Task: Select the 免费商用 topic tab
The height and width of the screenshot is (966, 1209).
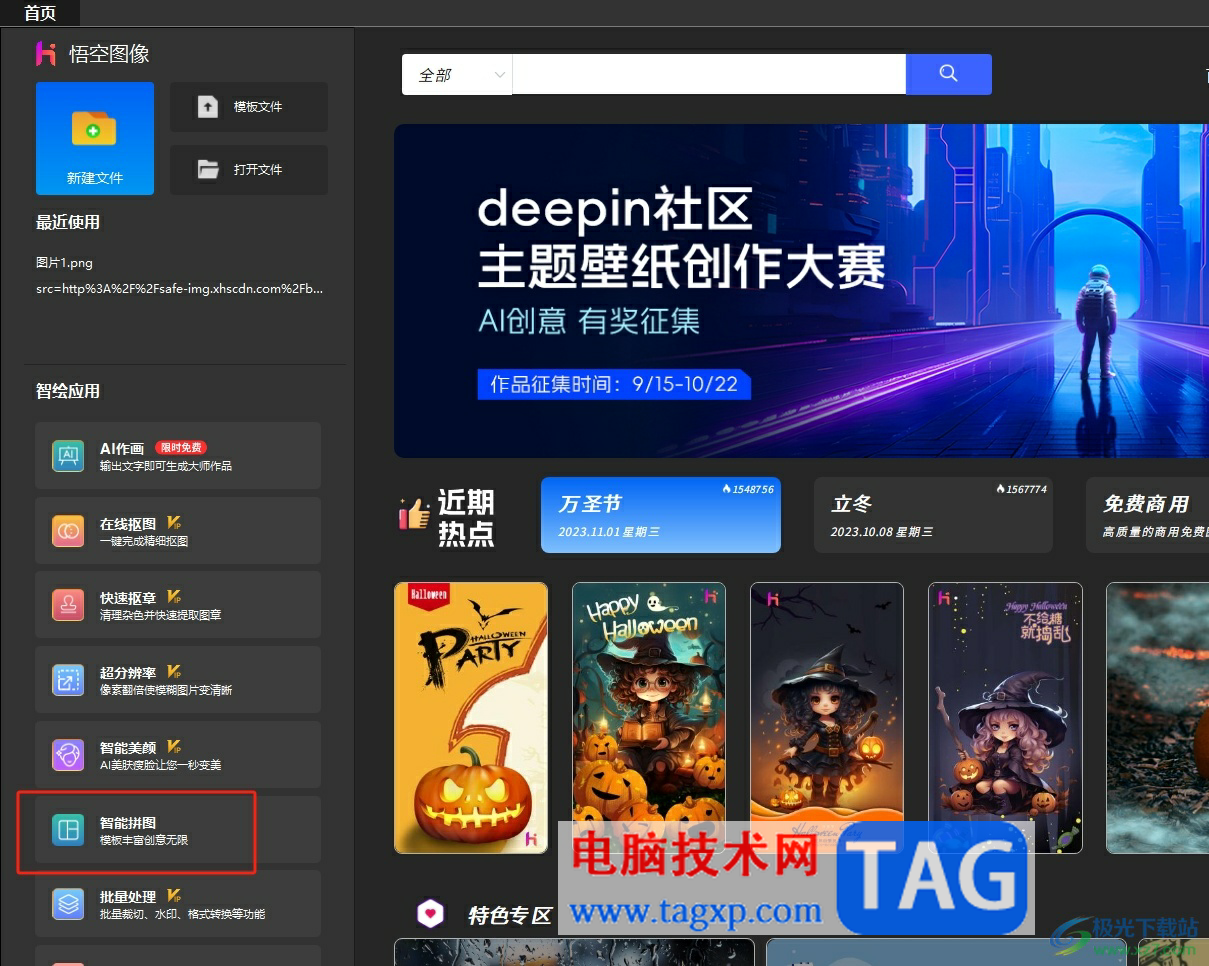Action: click(1147, 515)
